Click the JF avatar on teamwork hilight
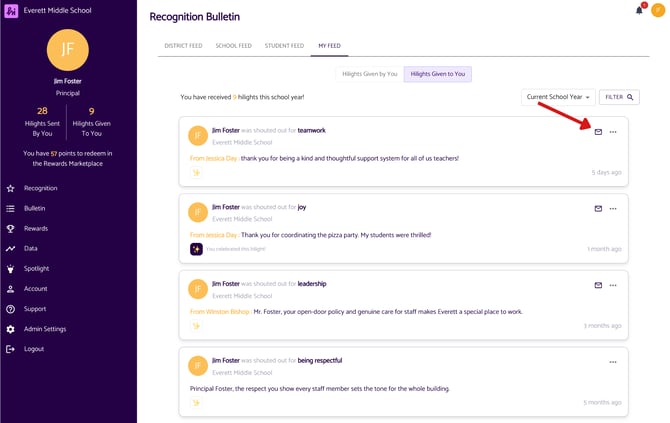This screenshot has width=670, height=423. coord(198,136)
